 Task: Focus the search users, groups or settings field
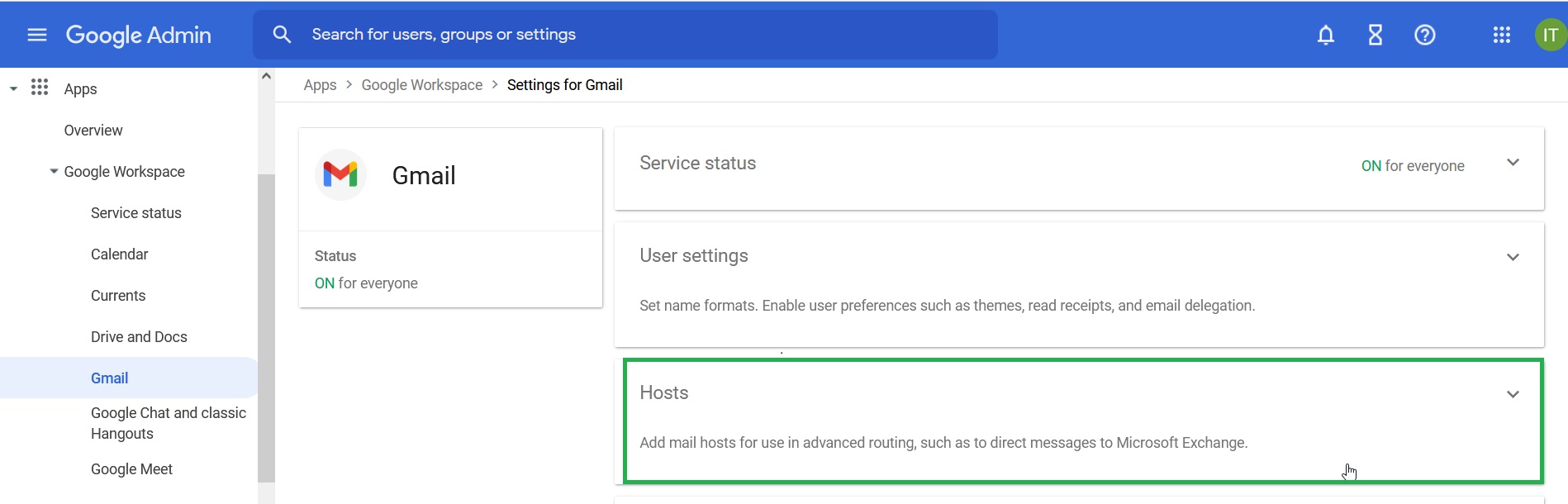625,35
